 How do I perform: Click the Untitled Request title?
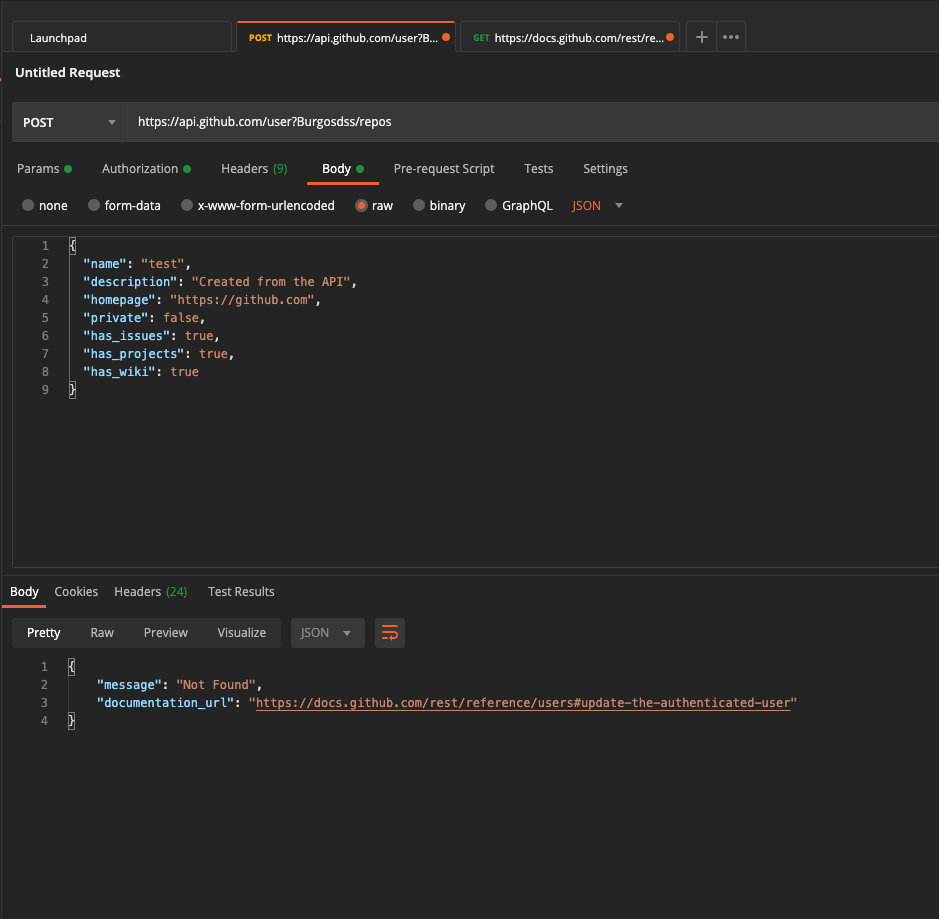[68, 72]
